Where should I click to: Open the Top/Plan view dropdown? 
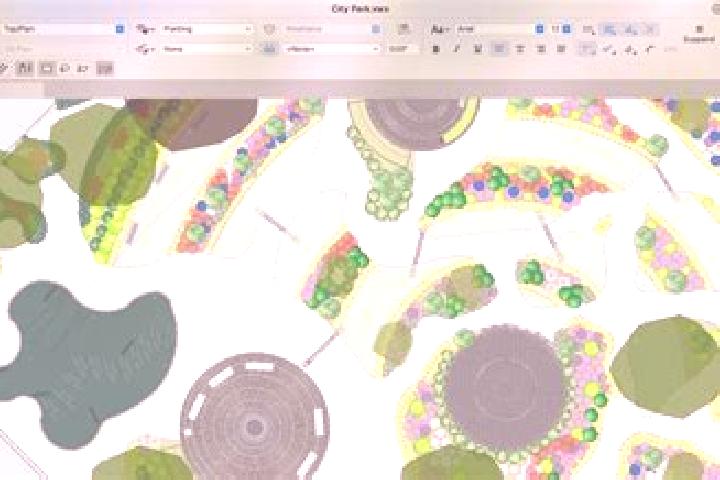point(63,29)
